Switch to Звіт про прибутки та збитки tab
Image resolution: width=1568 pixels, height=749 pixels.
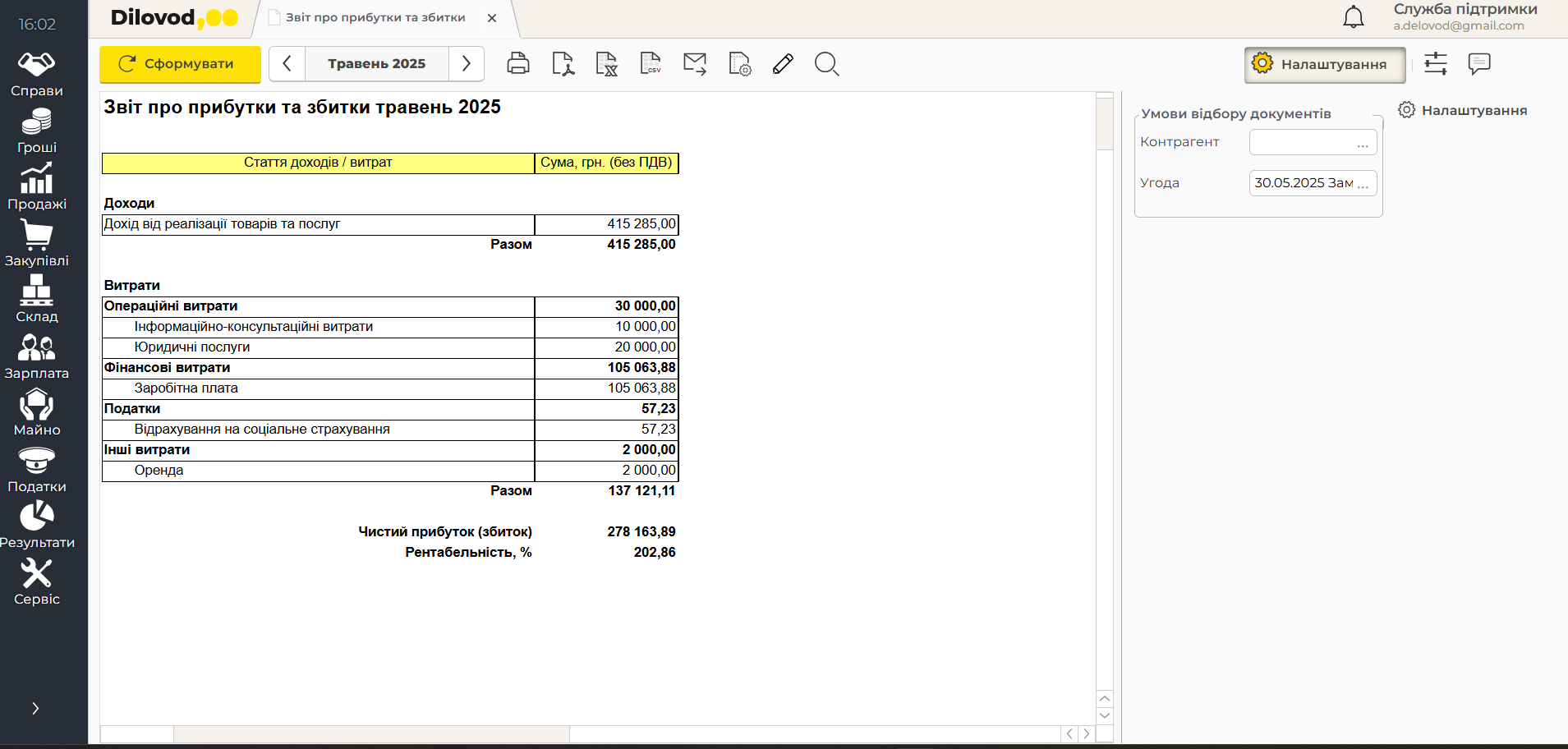pyautogui.click(x=375, y=18)
